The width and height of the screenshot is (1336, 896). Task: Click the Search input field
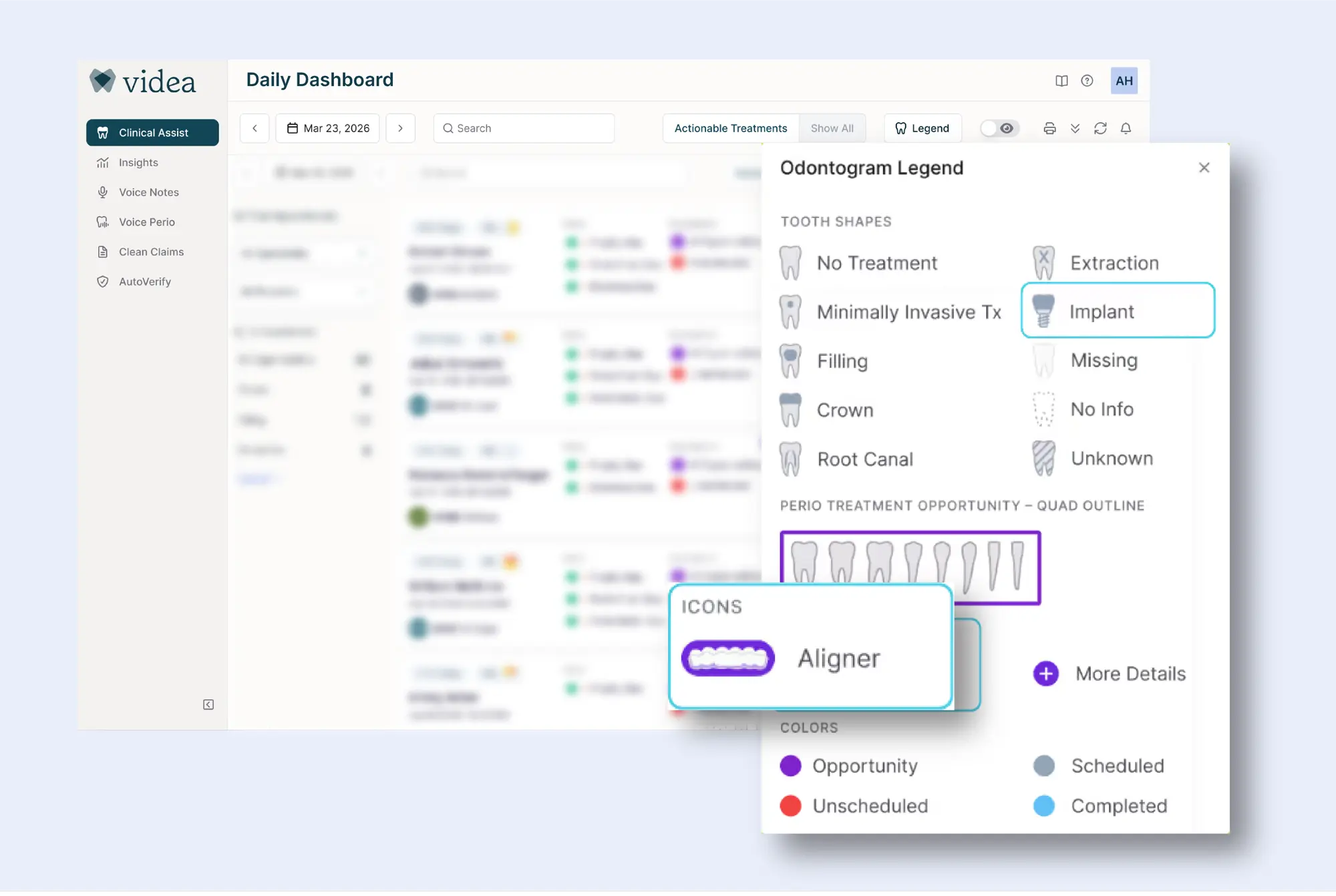tap(524, 128)
